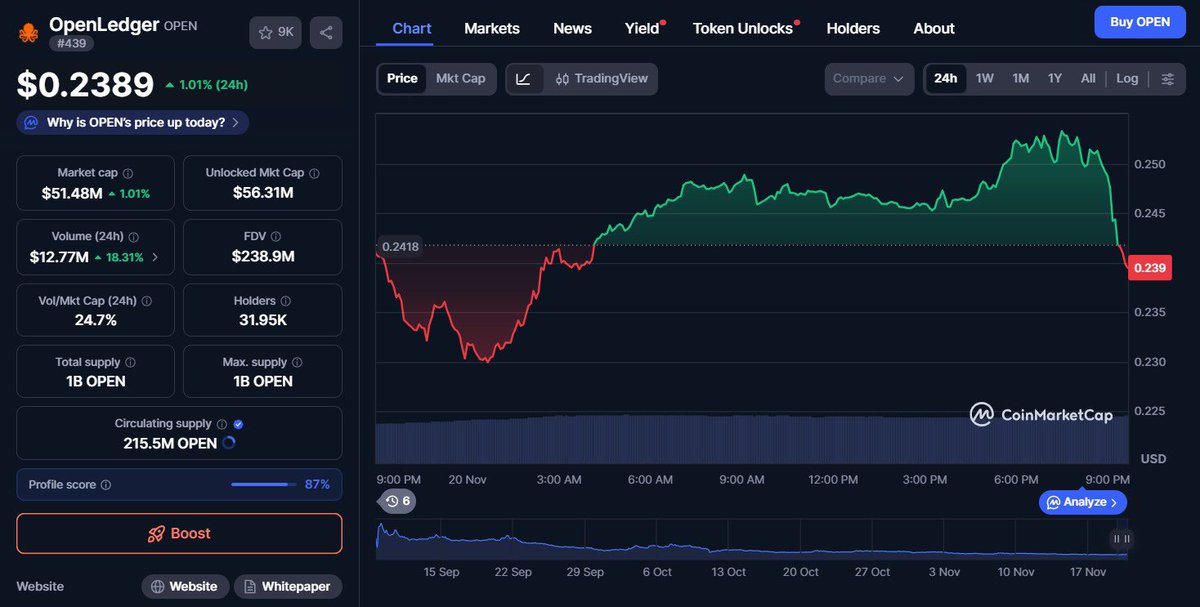The image size is (1200, 607).
Task: Click the circulating supply progress ring icon
Action: pyautogui.click(x=228, y=443)
